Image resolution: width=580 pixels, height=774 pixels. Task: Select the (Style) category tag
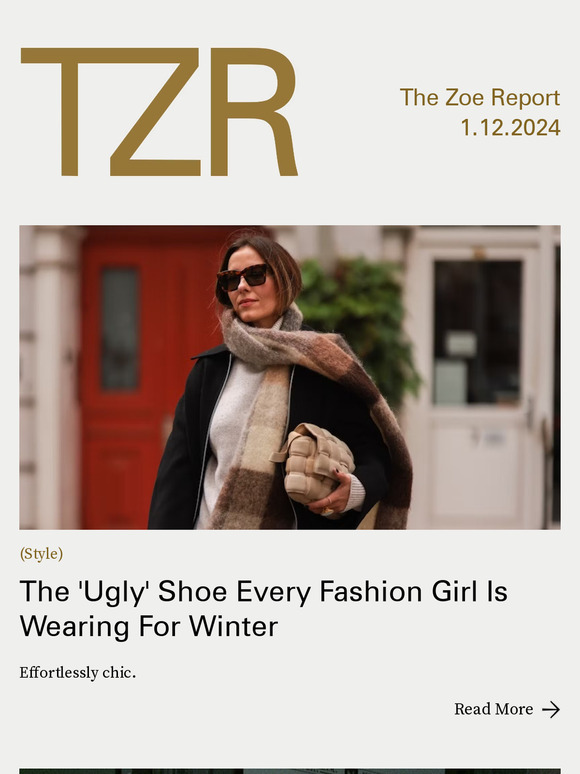point(41,554)
